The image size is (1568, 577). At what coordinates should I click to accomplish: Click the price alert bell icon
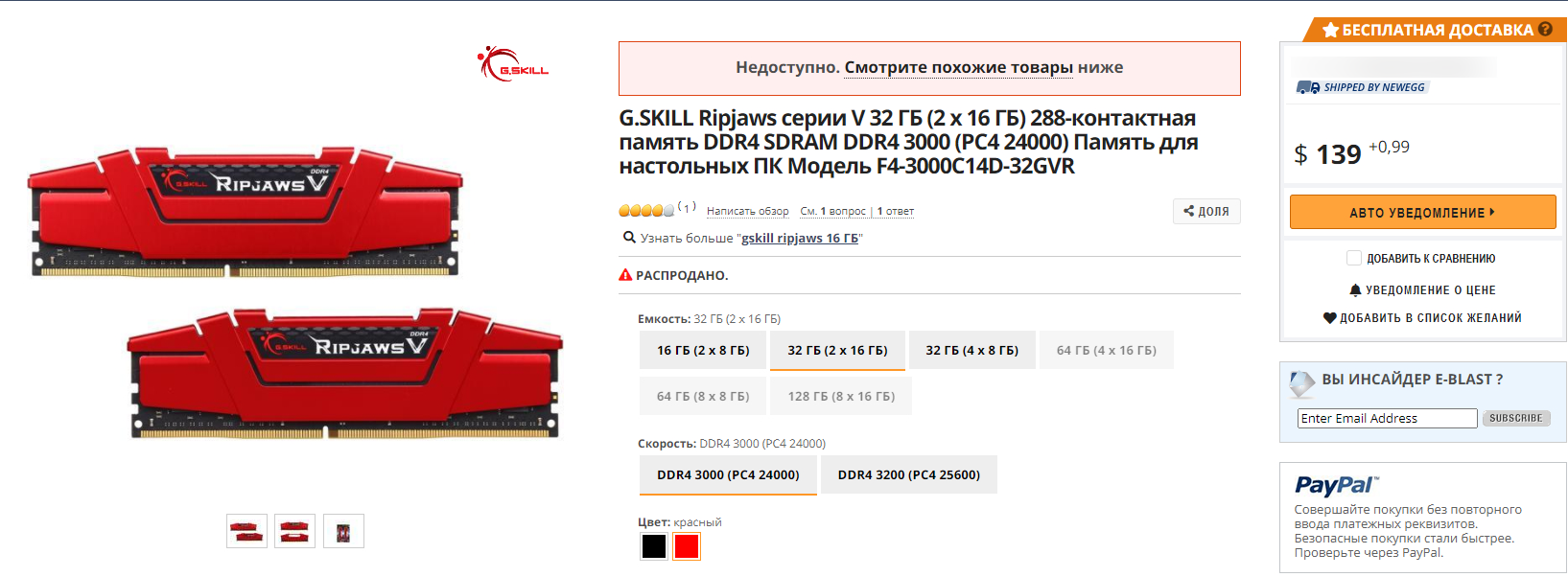(x=1355, y=290)
